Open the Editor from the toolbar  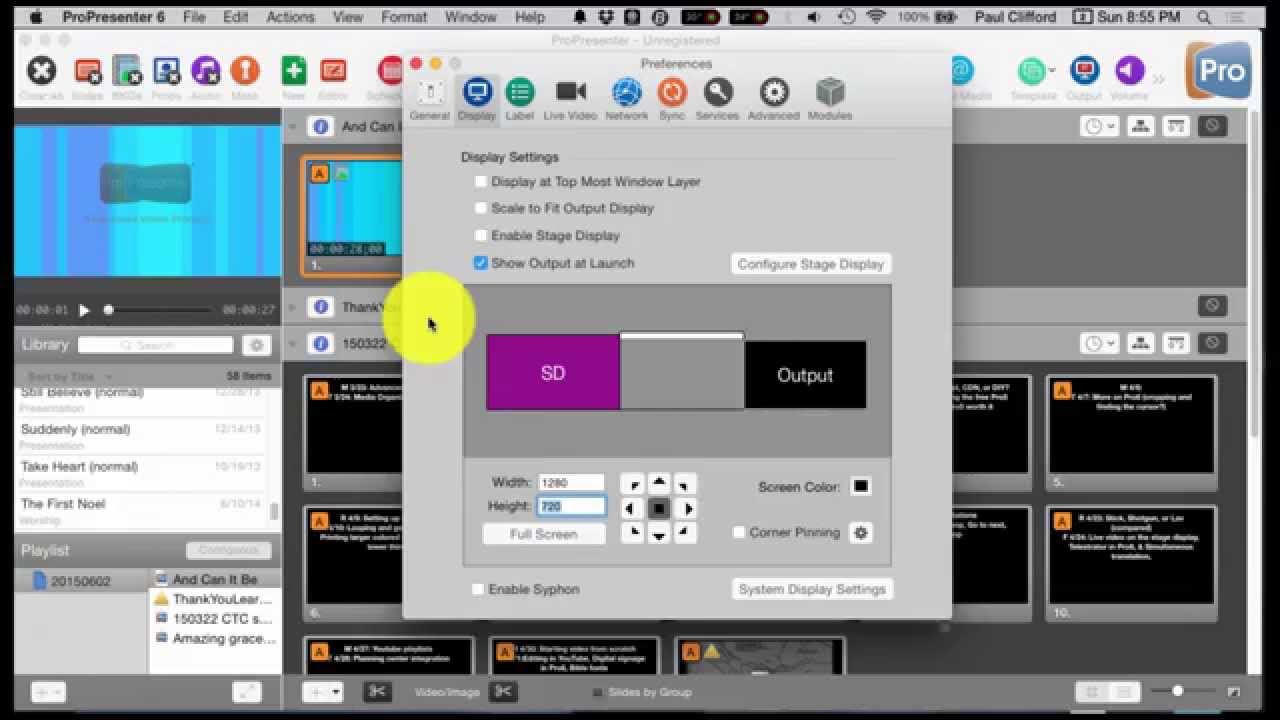[333, 72]
